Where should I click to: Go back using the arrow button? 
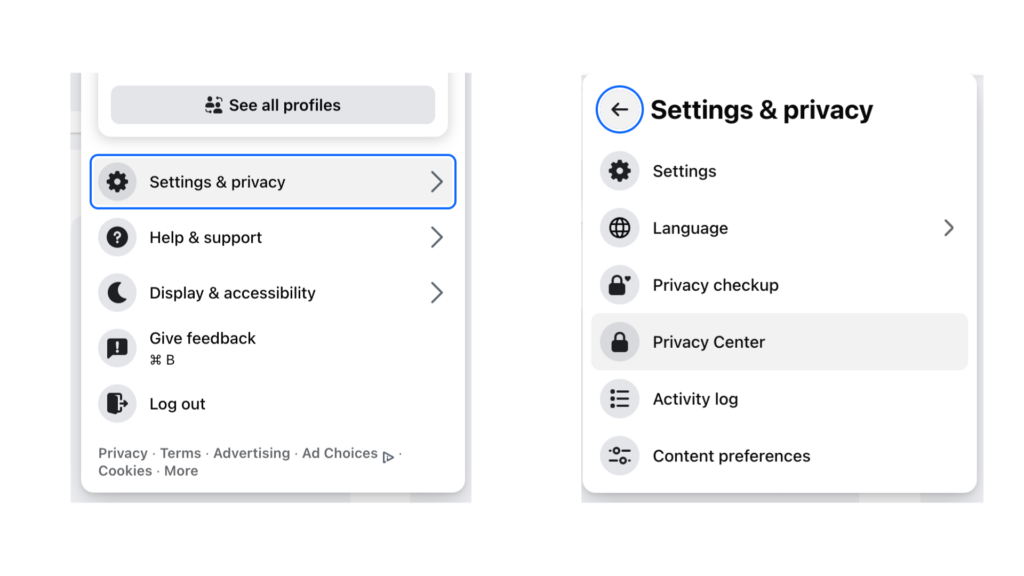619,109
